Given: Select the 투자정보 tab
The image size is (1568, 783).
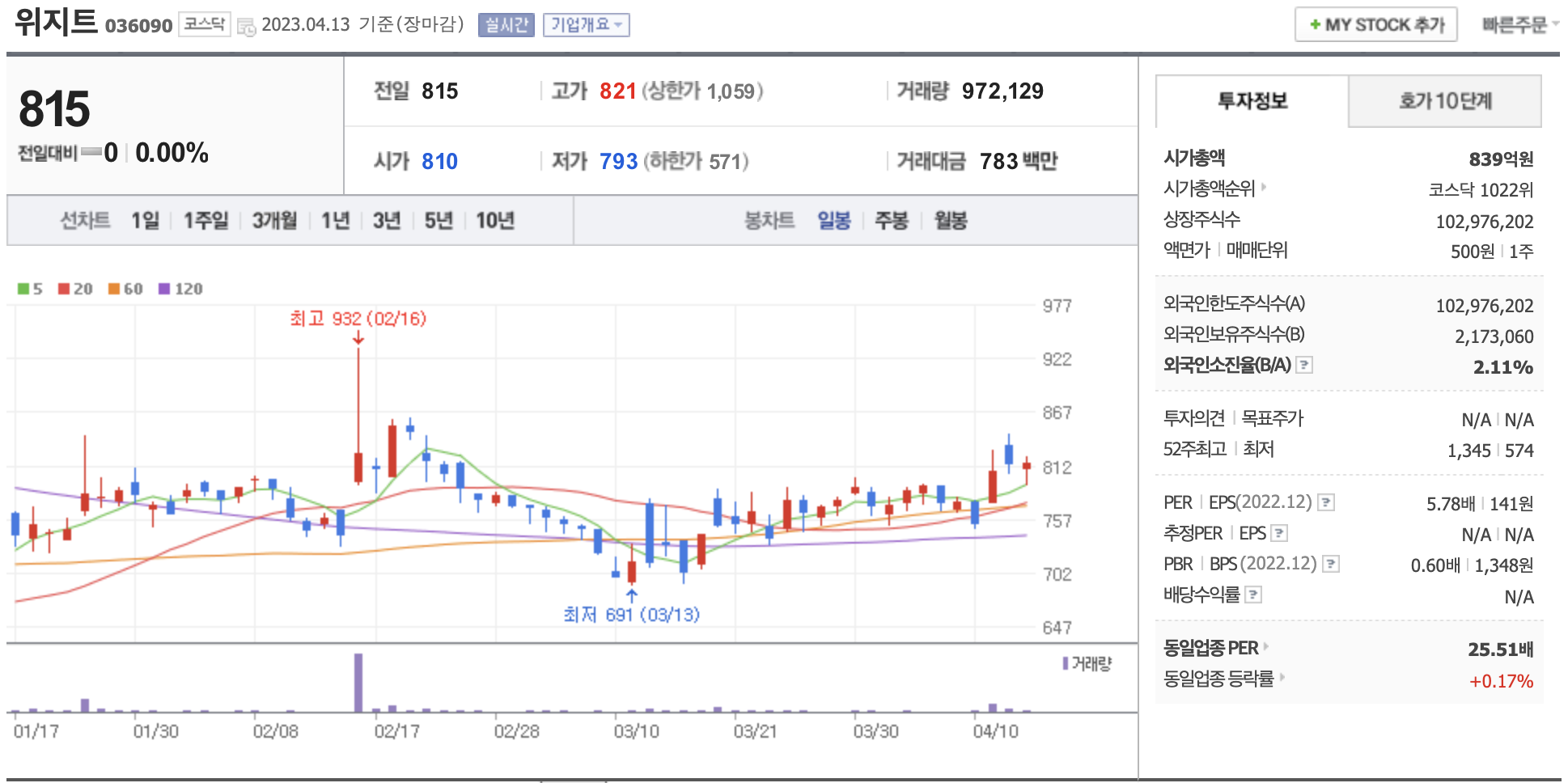Looking at the screenshot, I should pos(1252,101).
